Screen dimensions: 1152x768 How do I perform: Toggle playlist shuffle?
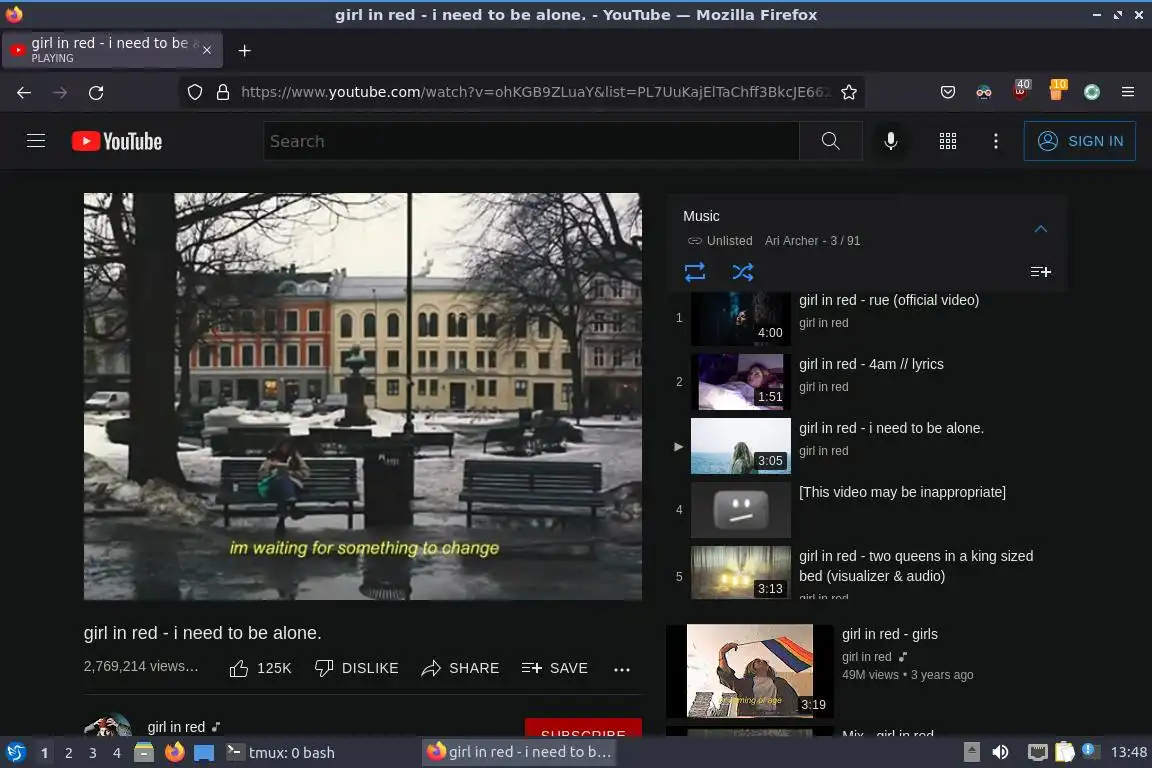click(743, 272)
